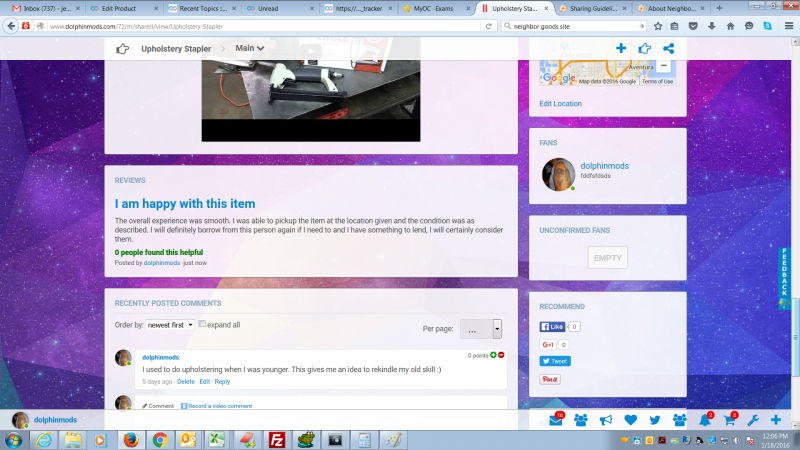The width and height of the screenshot is (800, 450).
Task: Open the bell notifications icon
Action: click(x=705, y=420)
